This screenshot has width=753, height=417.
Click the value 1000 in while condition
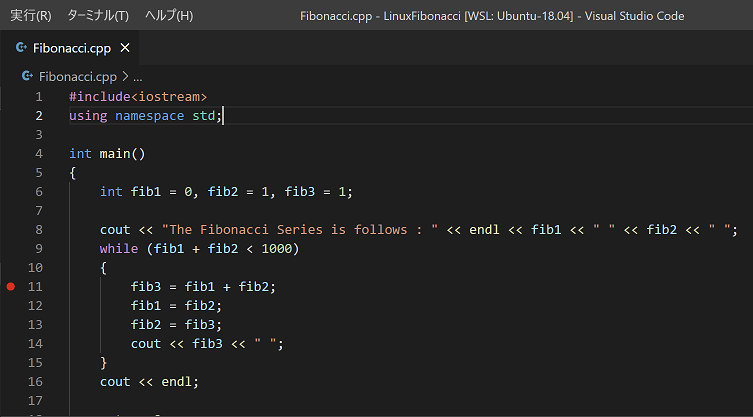277,248
